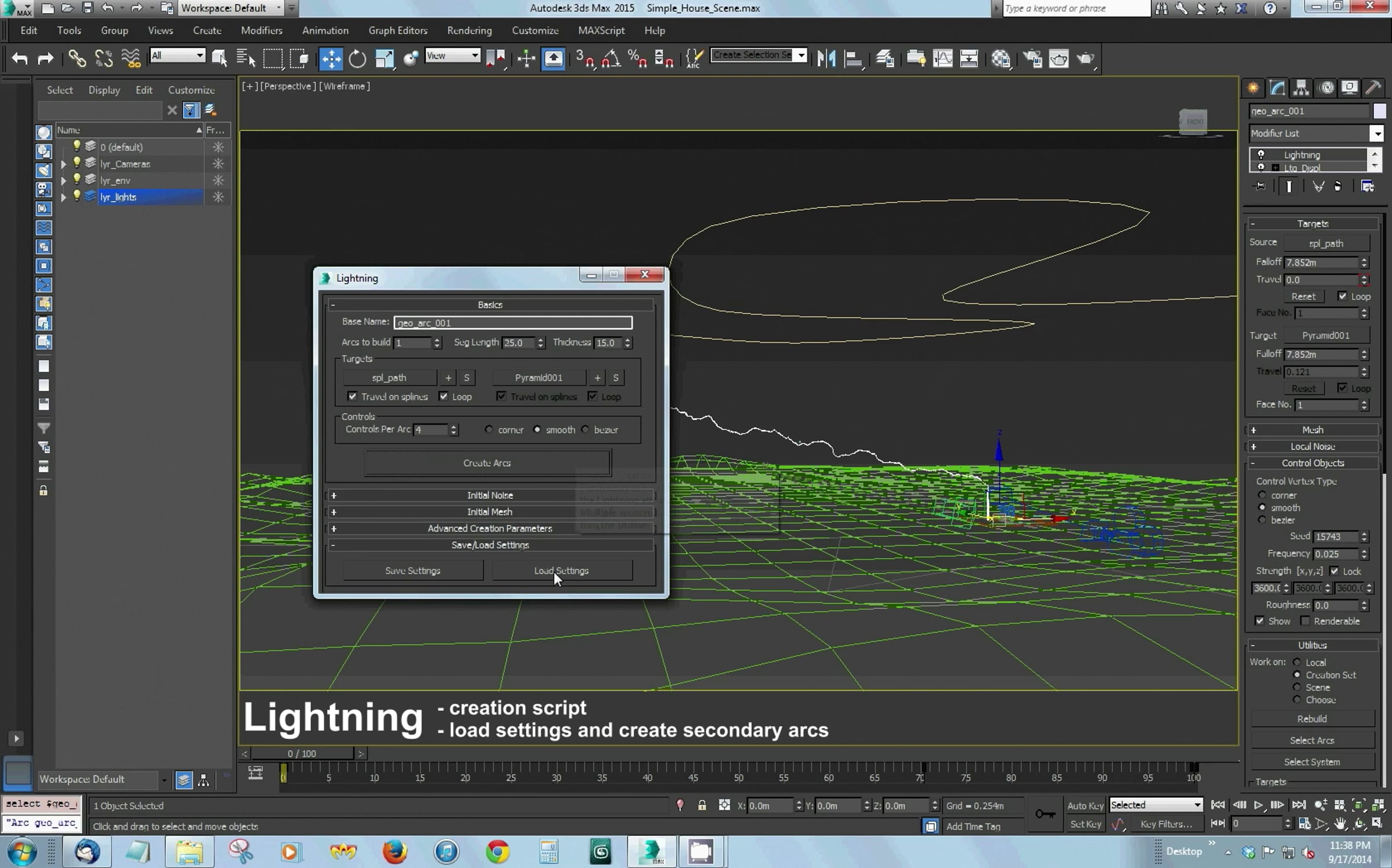Image resolution: width=1392 pixels, height=868 pixels.
Task: Open the Display command panel tab
Action: click(x=1350, y=88)
